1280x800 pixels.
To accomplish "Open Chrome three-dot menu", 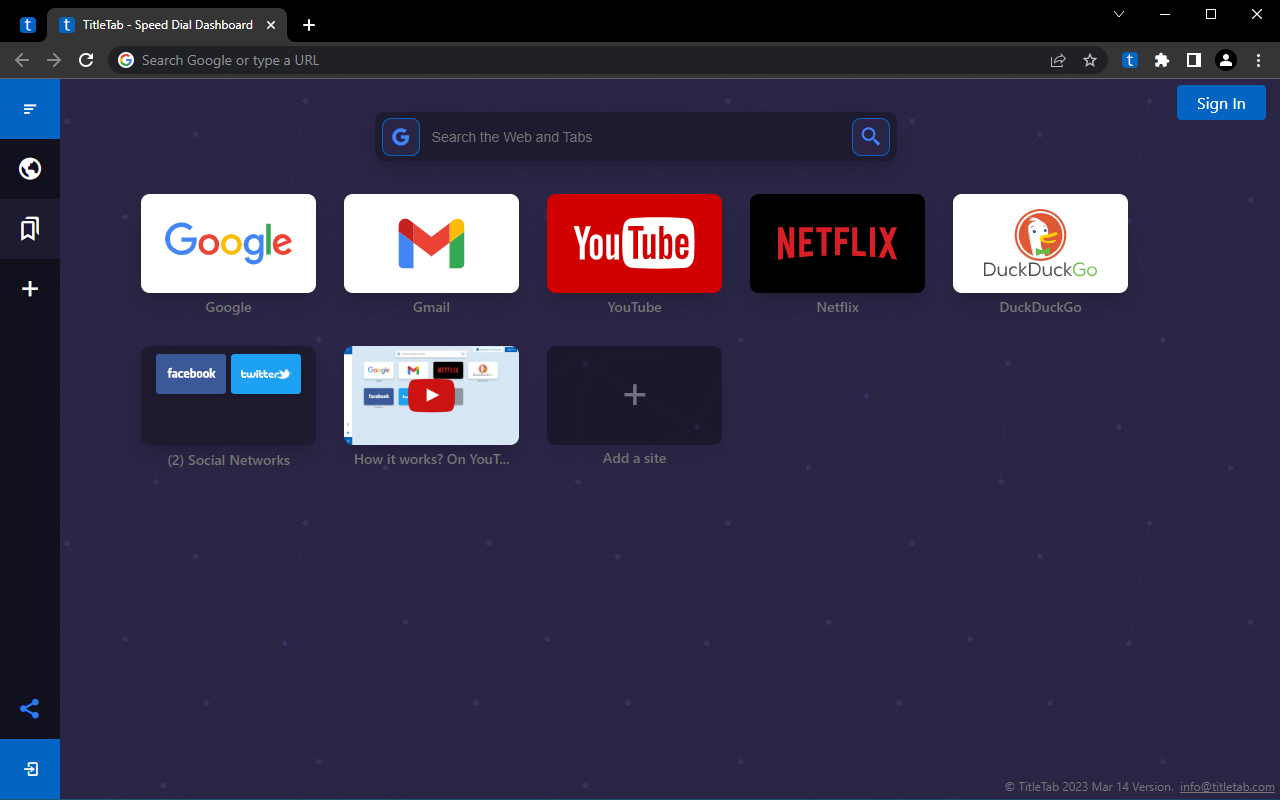I will (1258, 60).
